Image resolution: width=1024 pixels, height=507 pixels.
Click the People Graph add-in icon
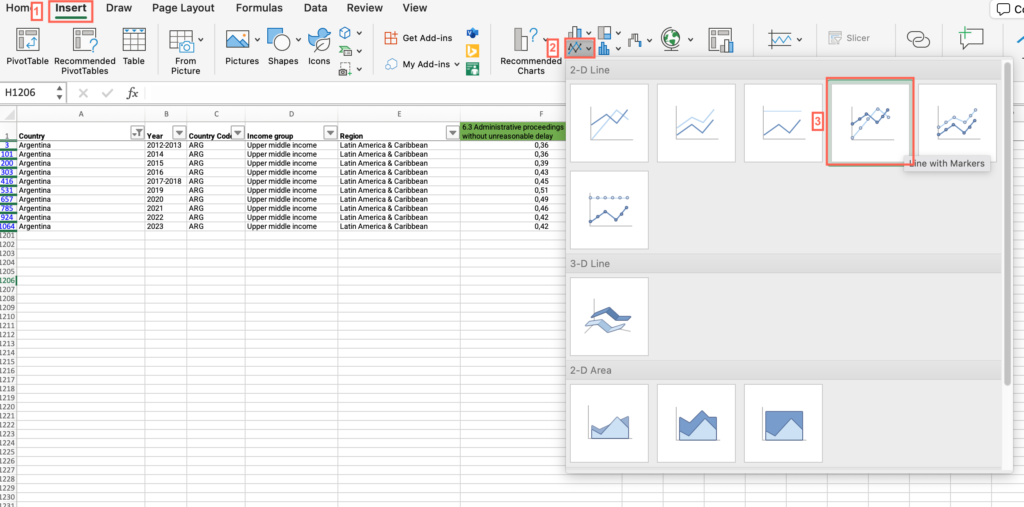[473, 69]
